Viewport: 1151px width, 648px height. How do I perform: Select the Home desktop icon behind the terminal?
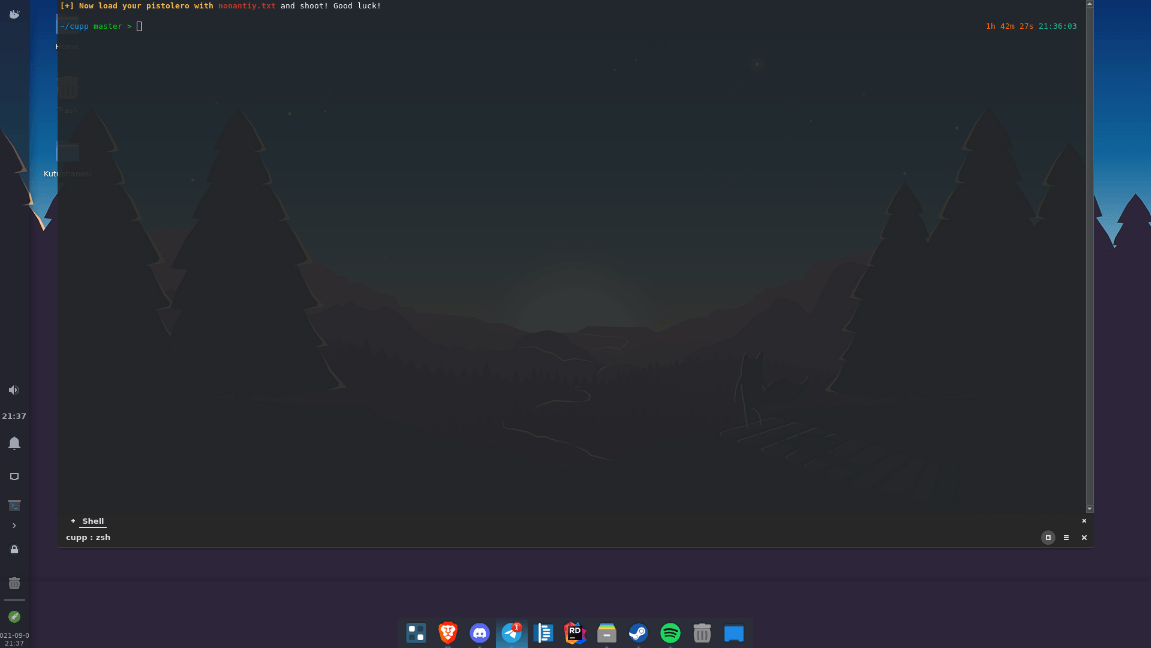click(x=67, y=32)
